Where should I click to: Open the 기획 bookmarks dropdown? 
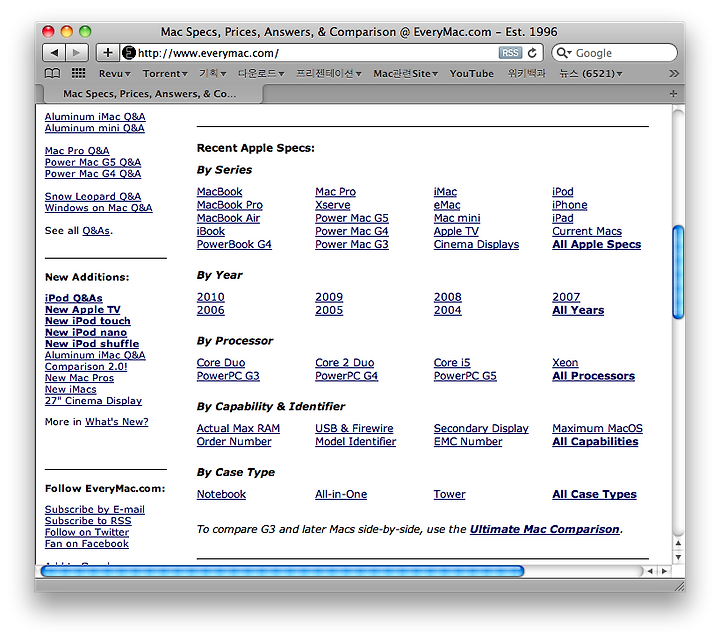pyautogui.click(x=212, y=73)
